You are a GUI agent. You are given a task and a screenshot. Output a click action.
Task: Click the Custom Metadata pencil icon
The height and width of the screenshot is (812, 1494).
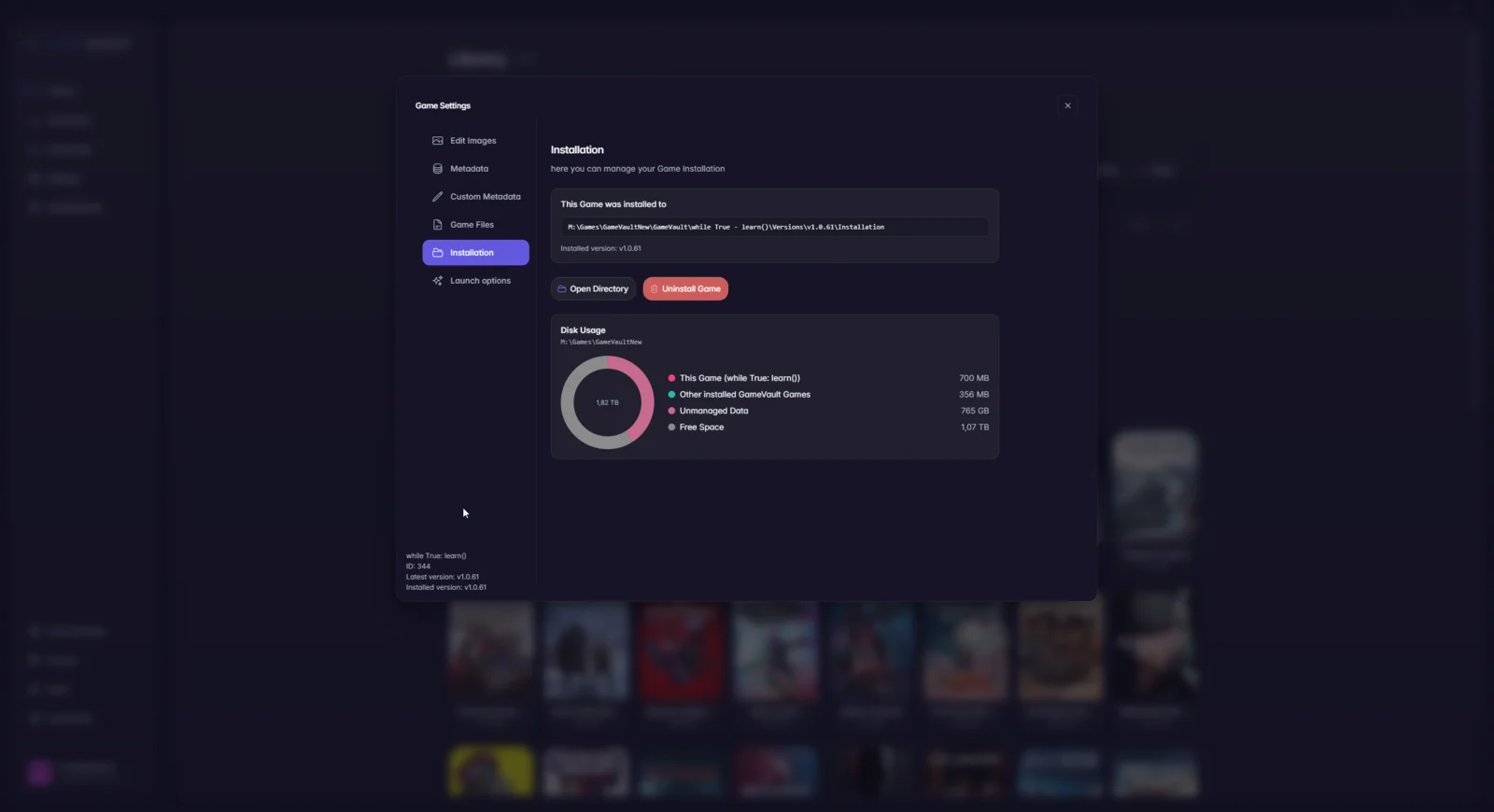(437, 197)
